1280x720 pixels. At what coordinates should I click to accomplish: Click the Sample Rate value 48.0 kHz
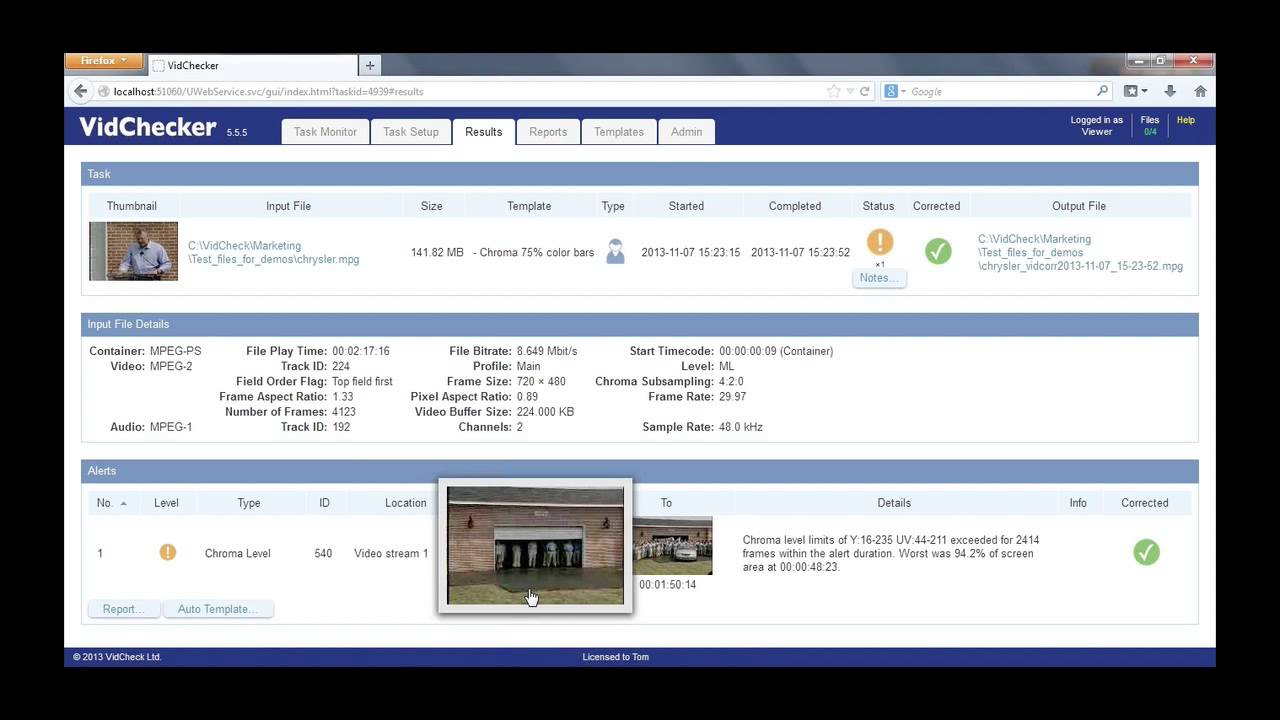[741, 427]
